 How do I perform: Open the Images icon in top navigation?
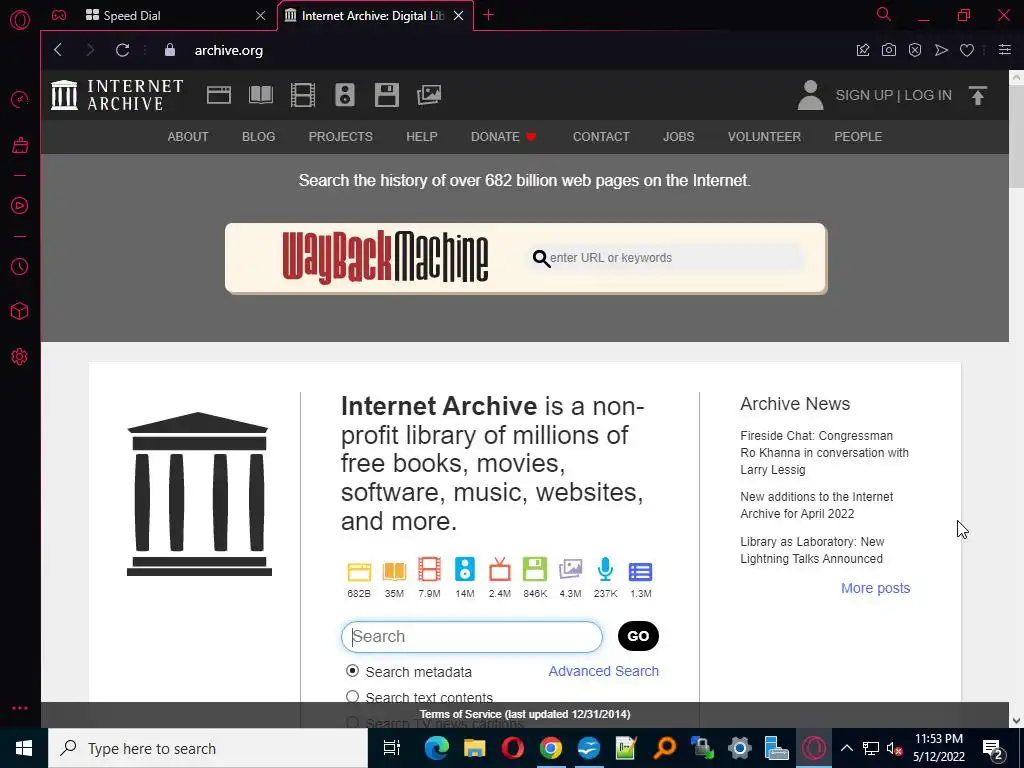(429, 95)
